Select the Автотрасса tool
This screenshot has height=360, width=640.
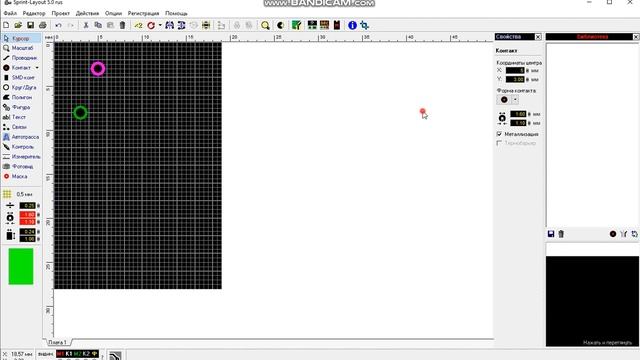click(21, 137)
